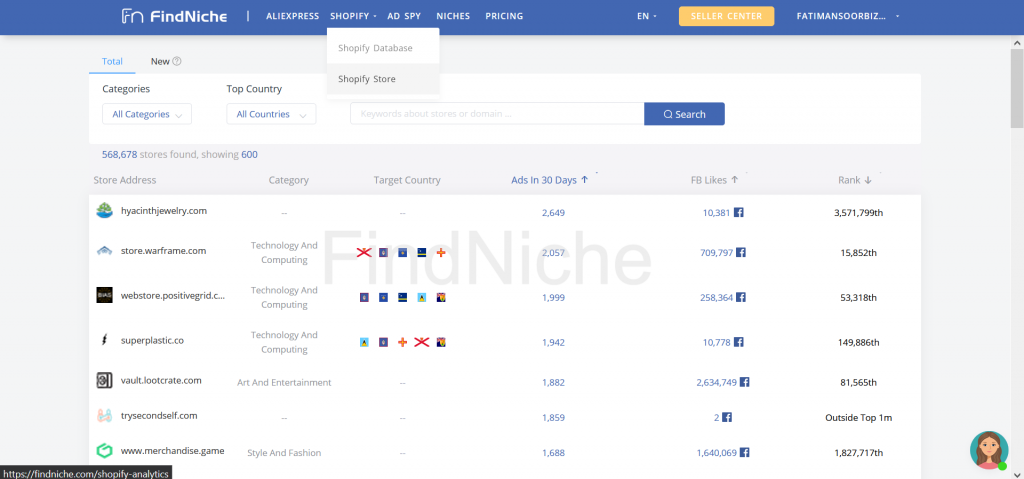Click Facebook icon beside 258,364 likes
This screenshot has width=1024, height=479.
(x=741, y=297)
